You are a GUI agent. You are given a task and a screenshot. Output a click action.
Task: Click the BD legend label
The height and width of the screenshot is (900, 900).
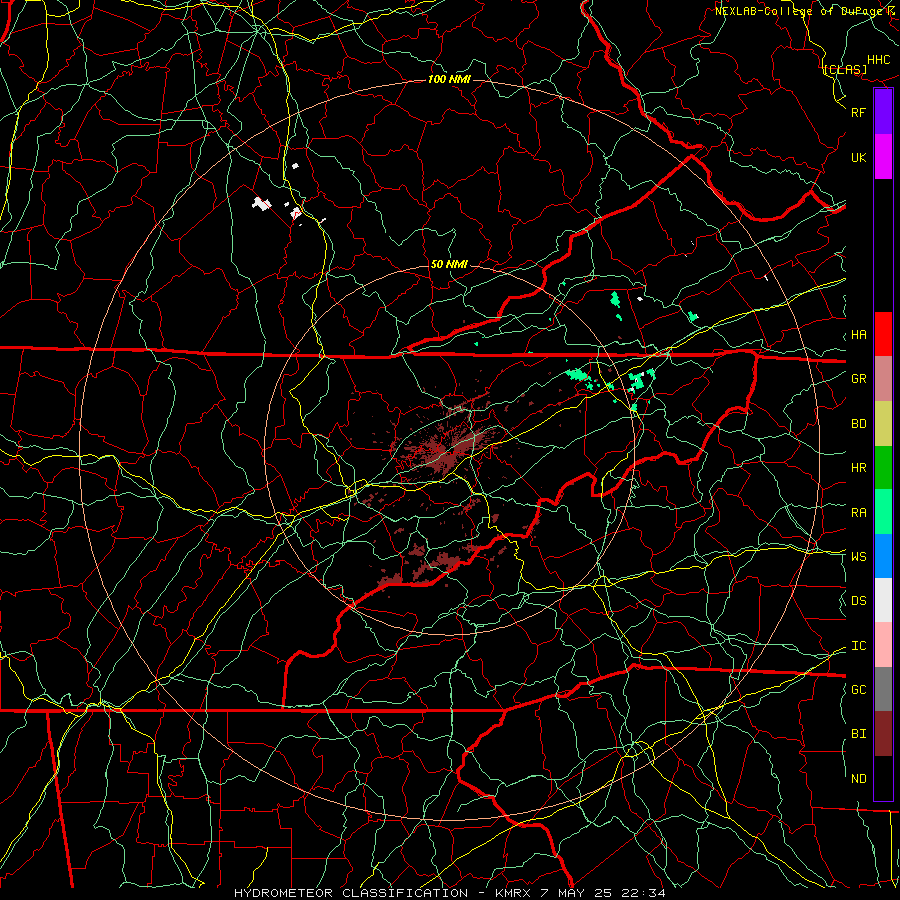859,424
